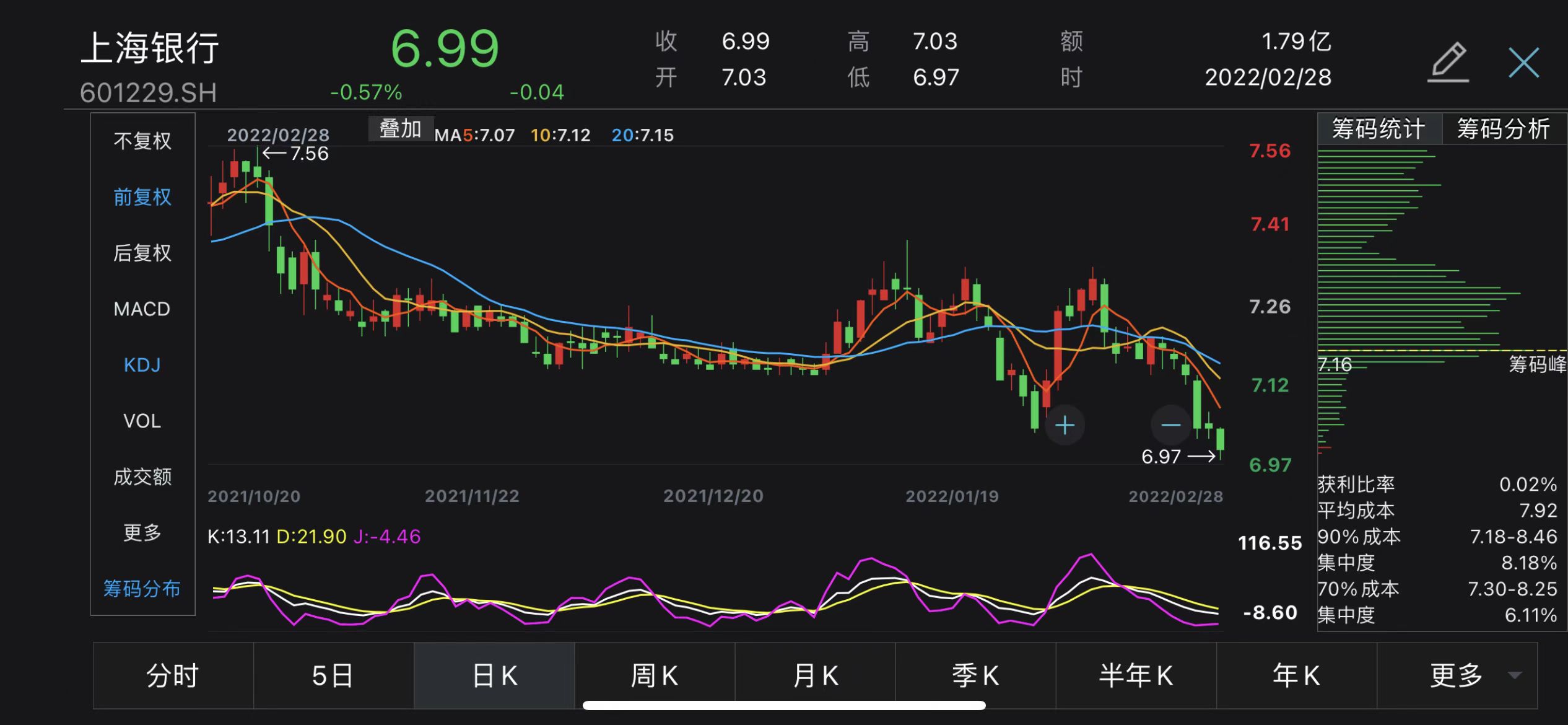Switch to 筹码分析 tab
Viewport: 1568px width, 725px height.
coord(1504,129)
